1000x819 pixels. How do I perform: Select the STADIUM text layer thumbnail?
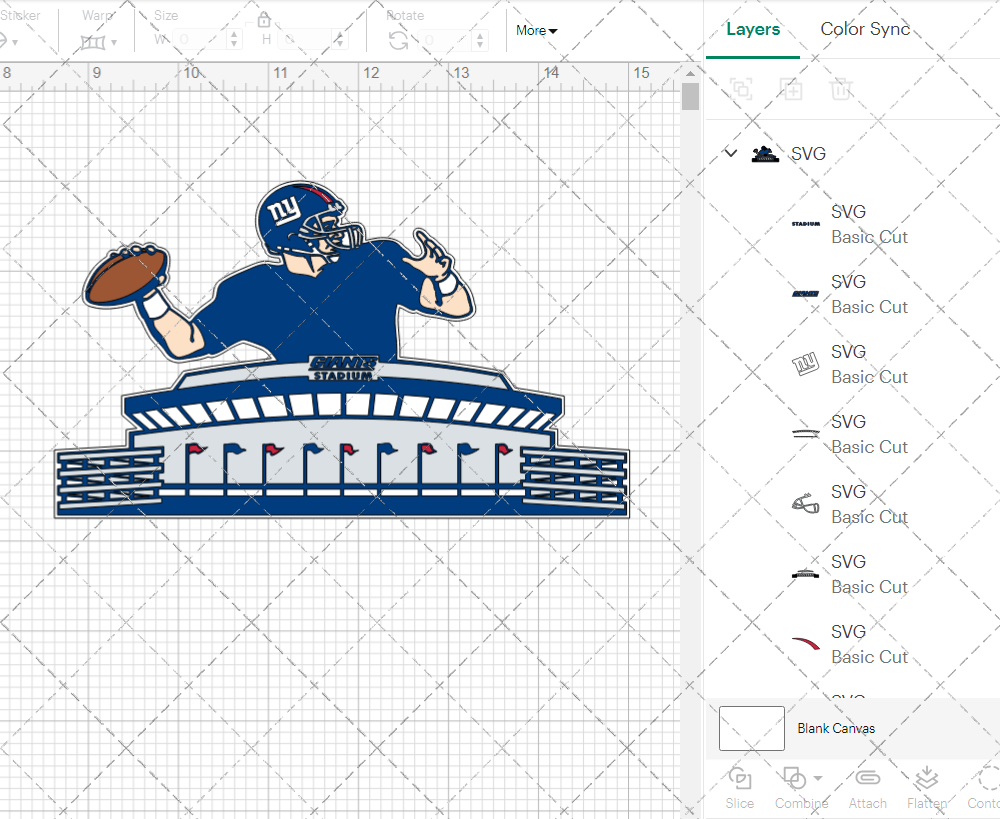coord(805,224)
